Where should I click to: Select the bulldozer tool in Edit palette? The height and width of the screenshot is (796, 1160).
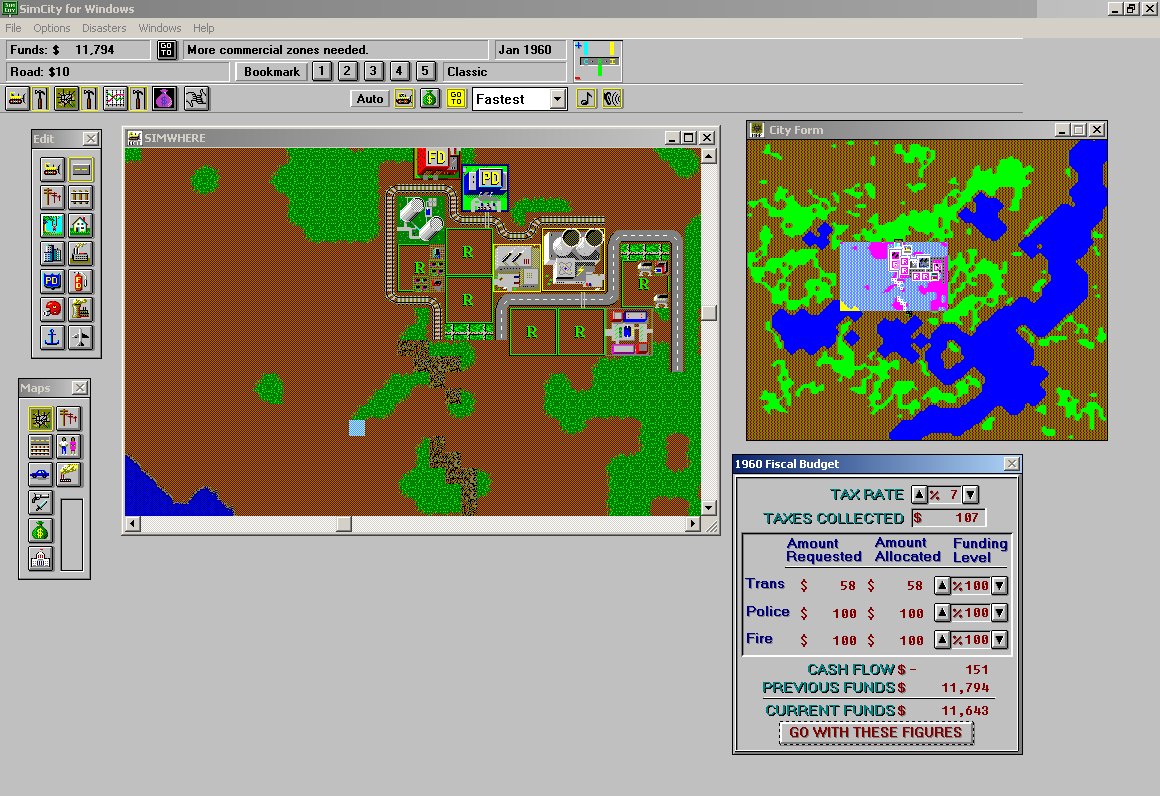tap(53, 169)
